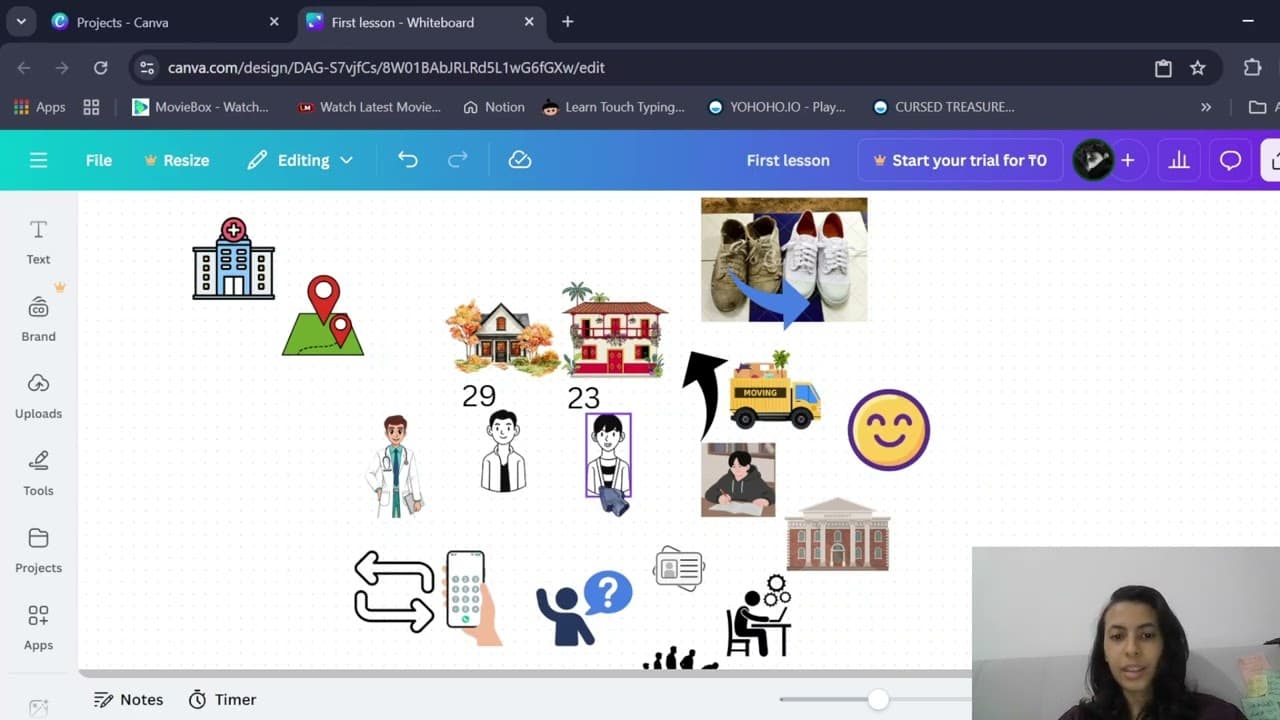Open the Uploads panel
Screen dimensions: 1280x720
(38, 396)
